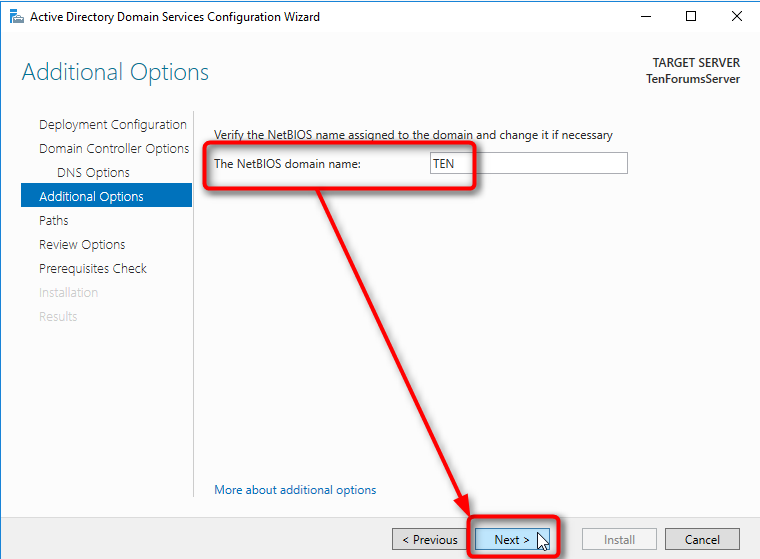This screenshot has width=760, height=559.
Task: Click the Installation step in sidebar
Action: 68,292
